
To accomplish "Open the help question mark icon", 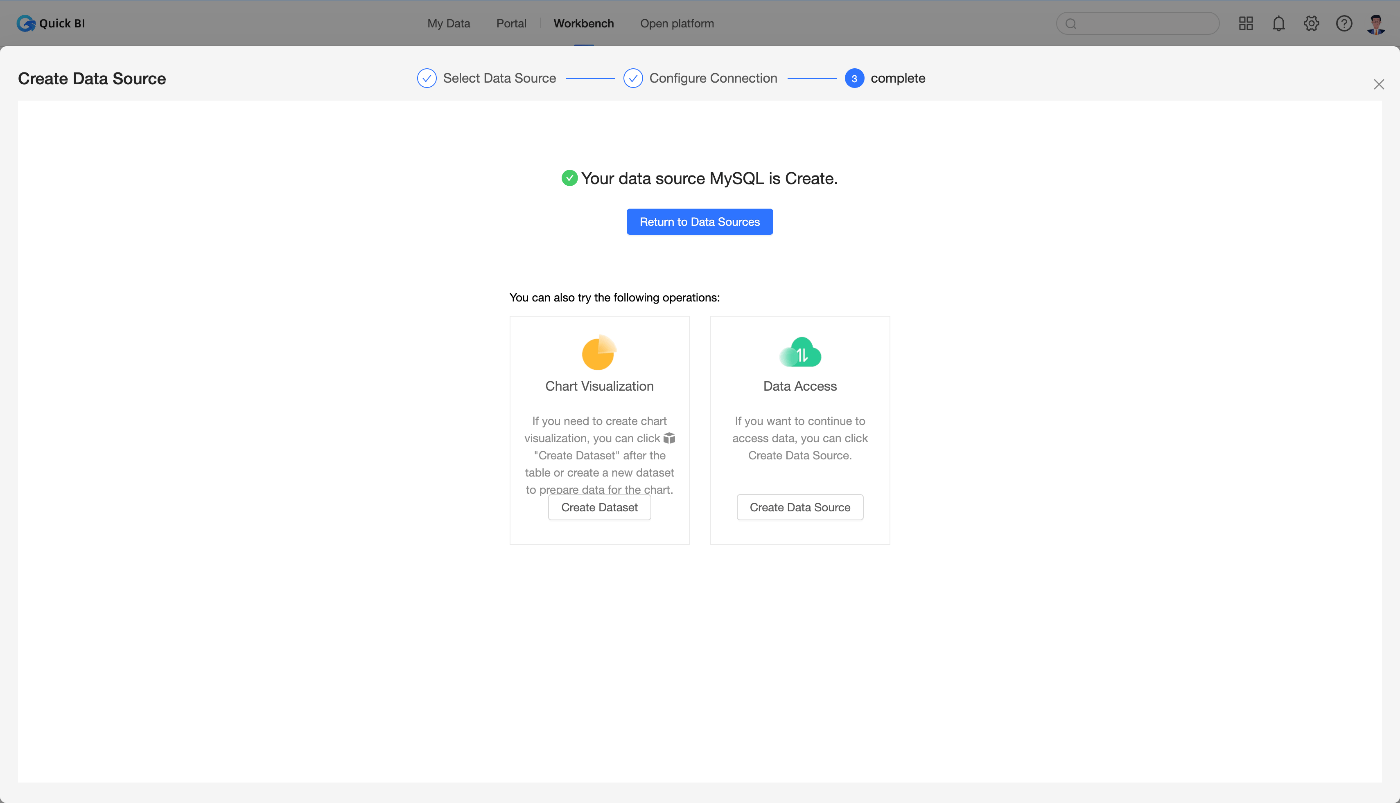I will tap(1344, 23).
